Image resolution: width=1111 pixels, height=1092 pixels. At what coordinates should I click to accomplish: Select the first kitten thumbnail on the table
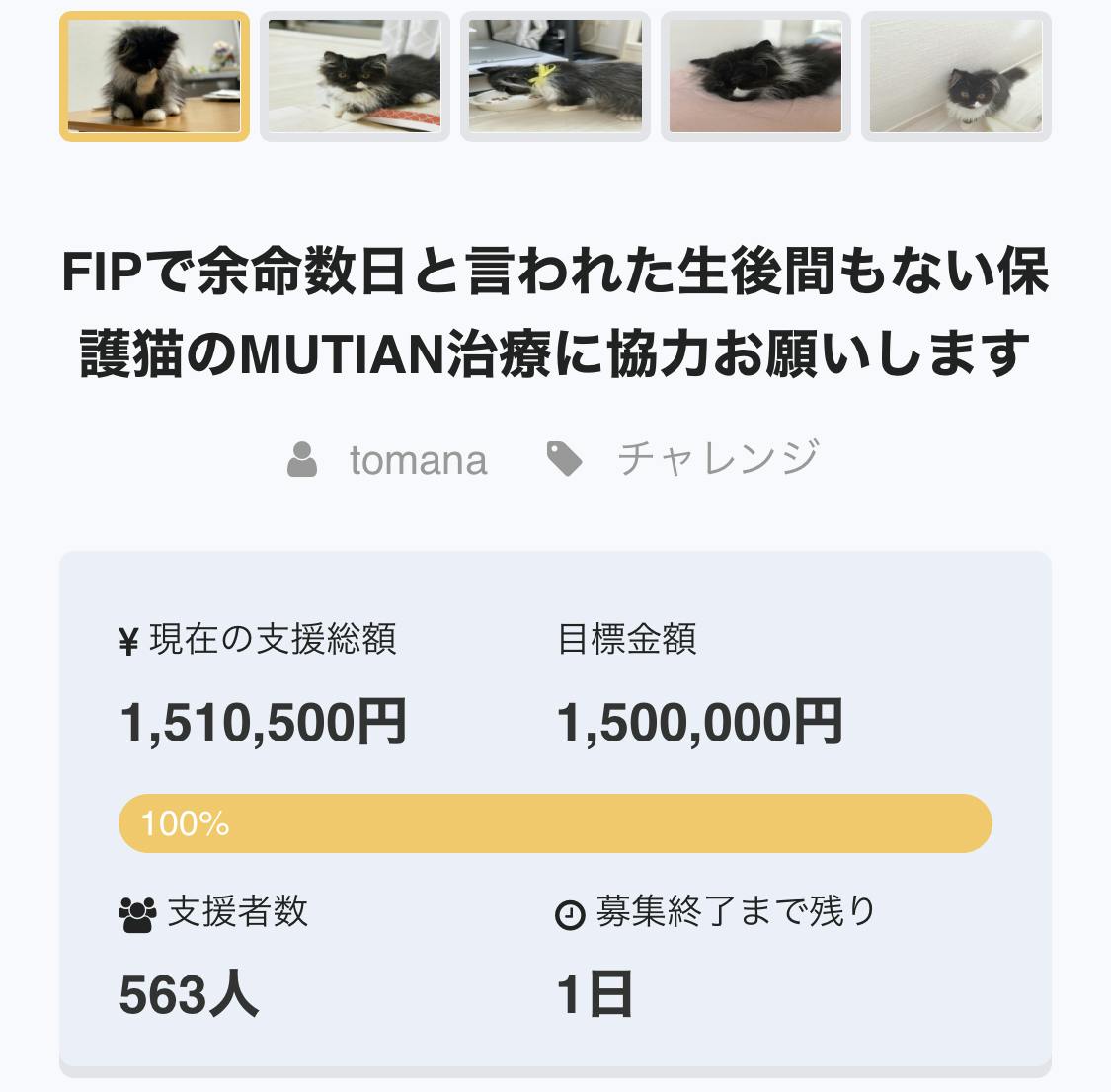coord(154,76)
